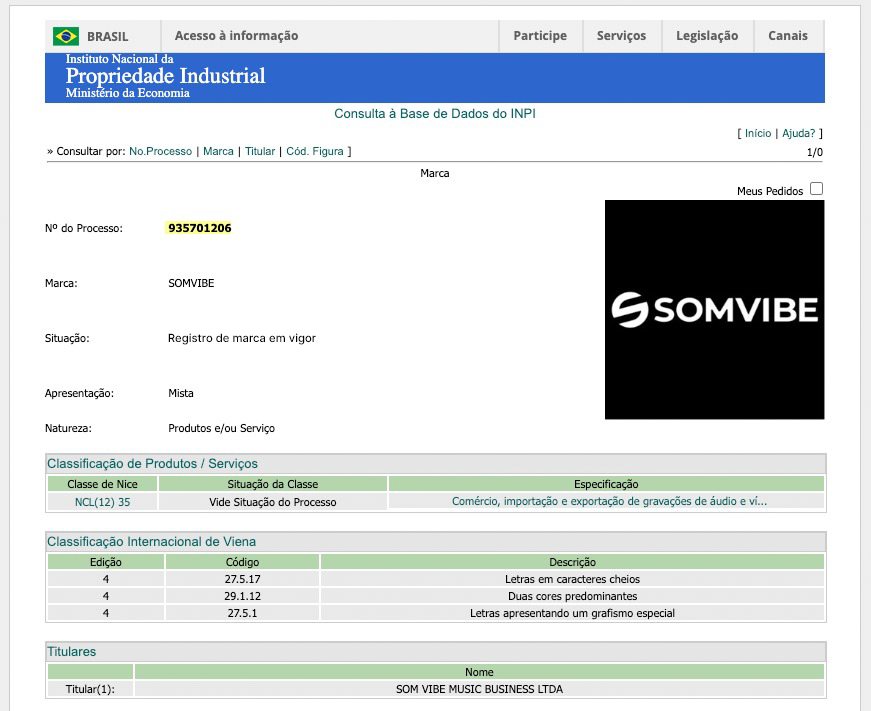Image resolution: width=871 pixels, height=711 pixels.
Task: Open the NCL(12) 35 class link
Action: pyautogui.click(x=102, y=502)
